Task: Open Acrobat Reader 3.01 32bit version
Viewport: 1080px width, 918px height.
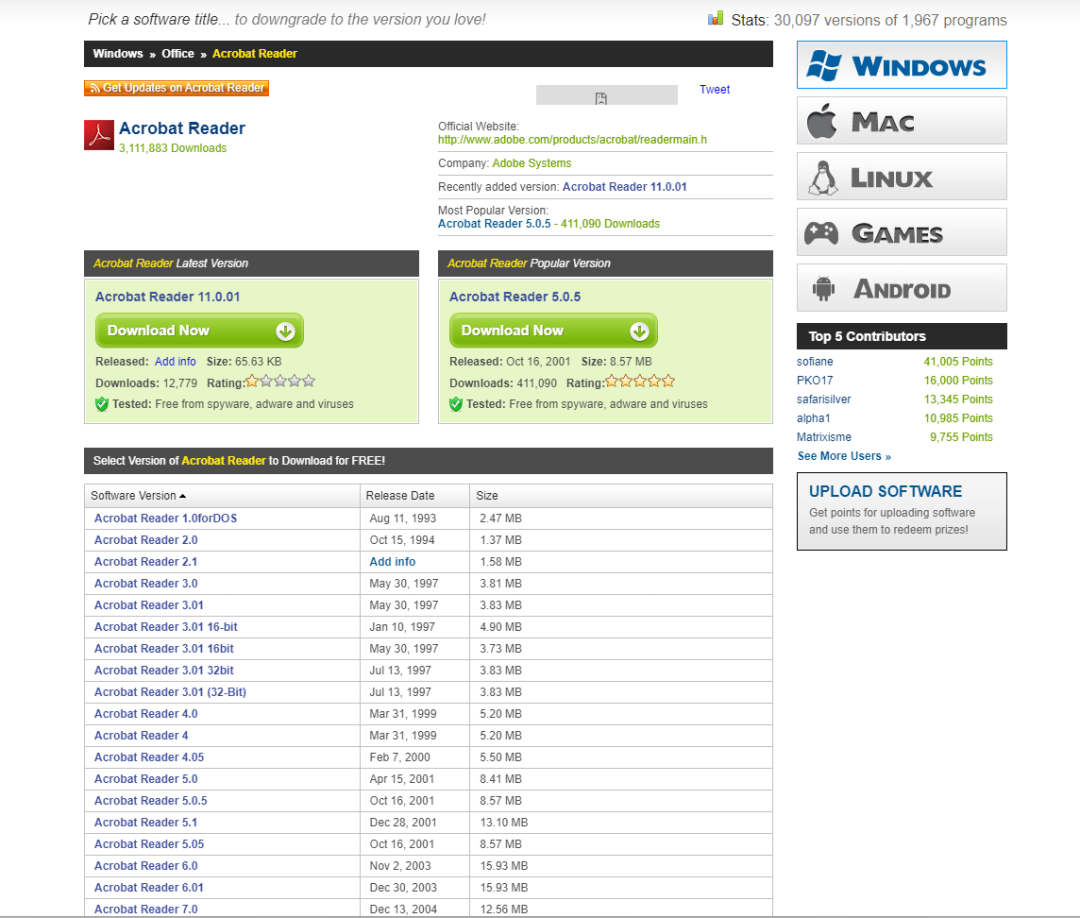Action: point(164,670)
